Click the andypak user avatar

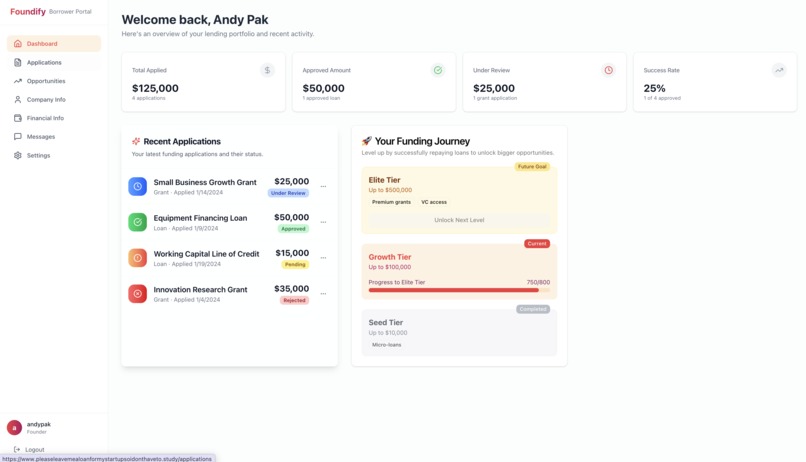click(14, 427)
